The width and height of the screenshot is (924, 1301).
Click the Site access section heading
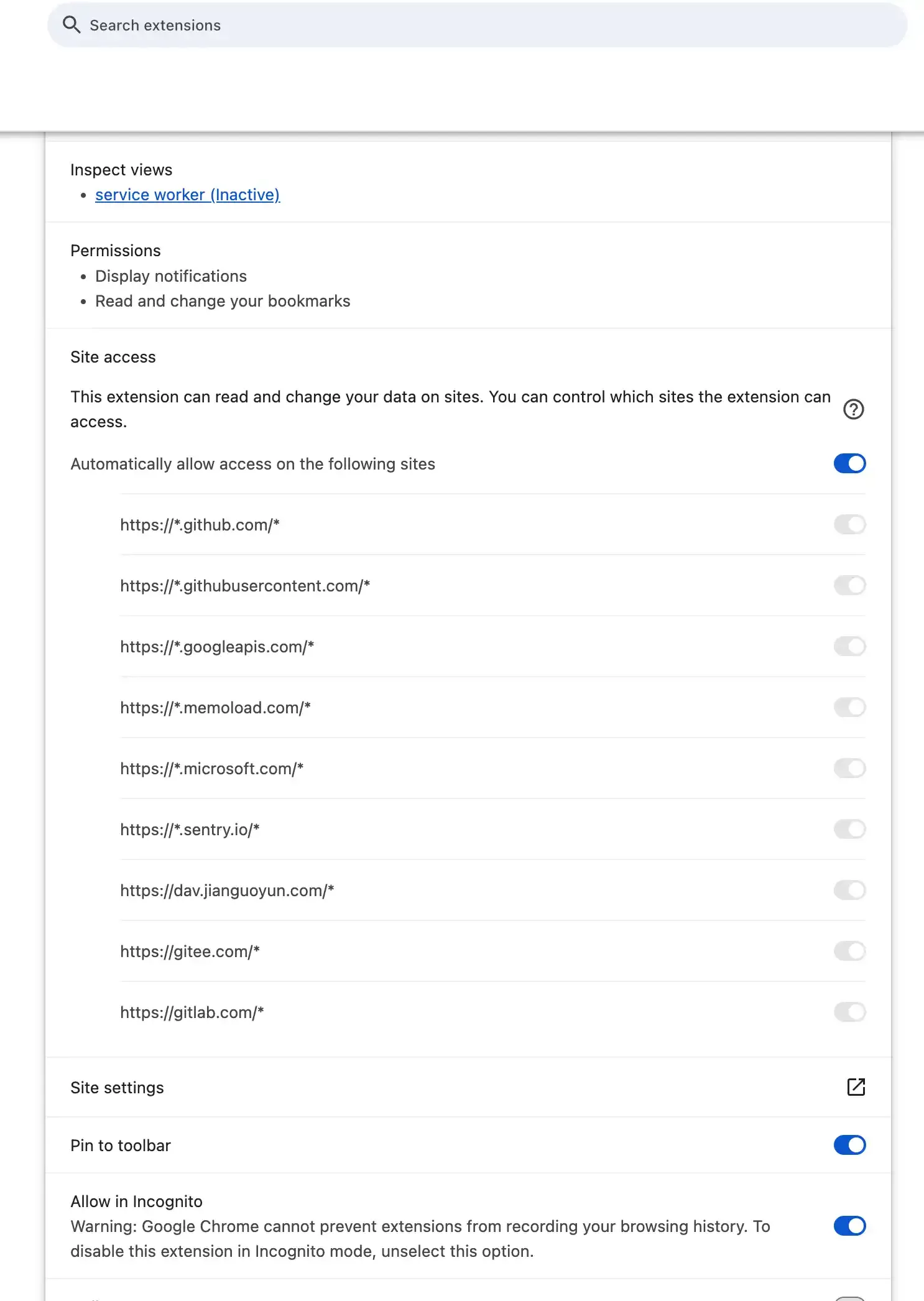[113, 356]
